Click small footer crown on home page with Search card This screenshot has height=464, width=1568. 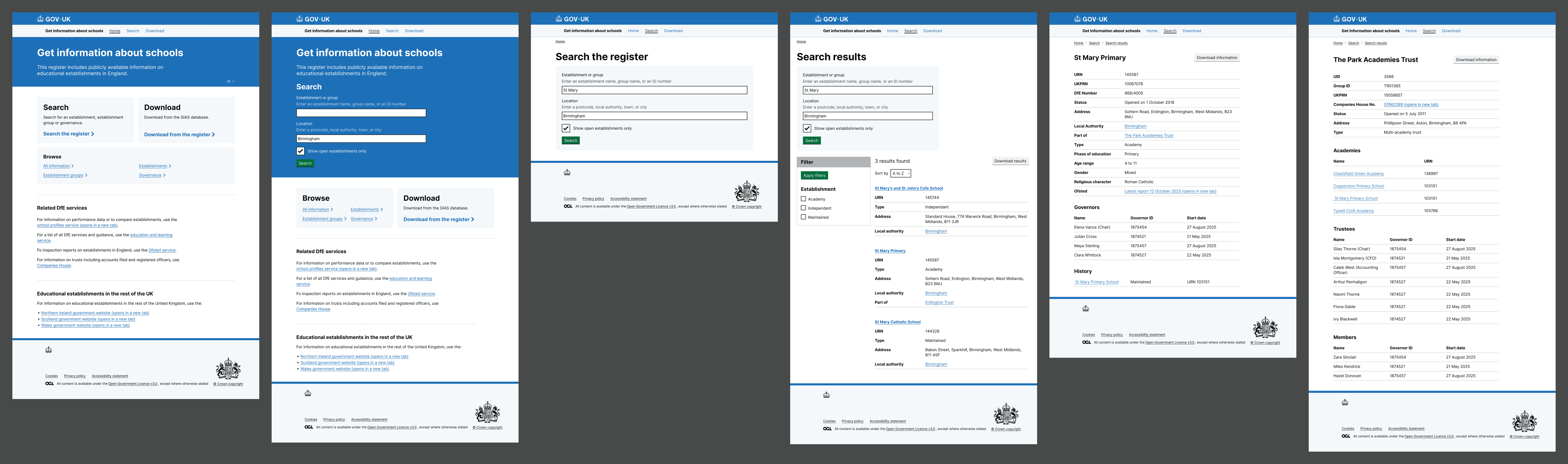click(49, 350)
